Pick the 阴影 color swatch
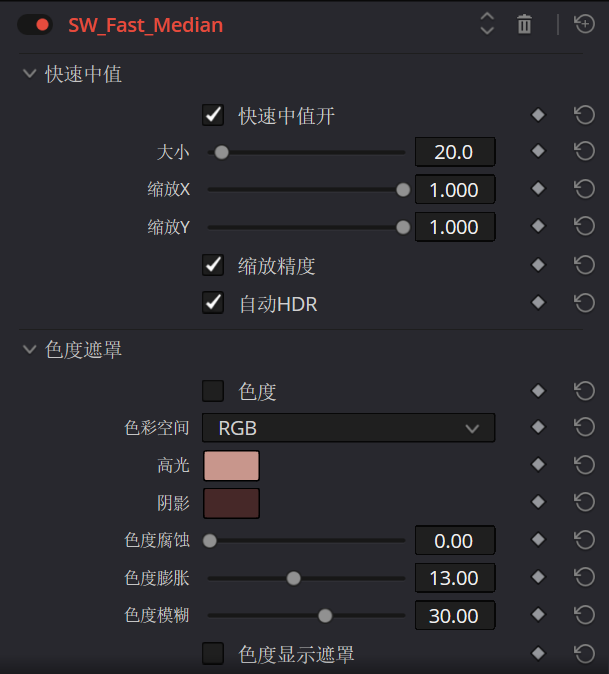The width and height of the screenshot is (609, 674). click(231, 503)
